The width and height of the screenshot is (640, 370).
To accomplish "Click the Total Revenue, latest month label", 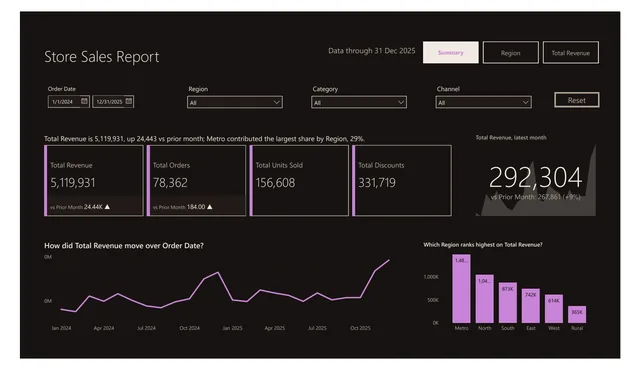I will click(511, 137).
